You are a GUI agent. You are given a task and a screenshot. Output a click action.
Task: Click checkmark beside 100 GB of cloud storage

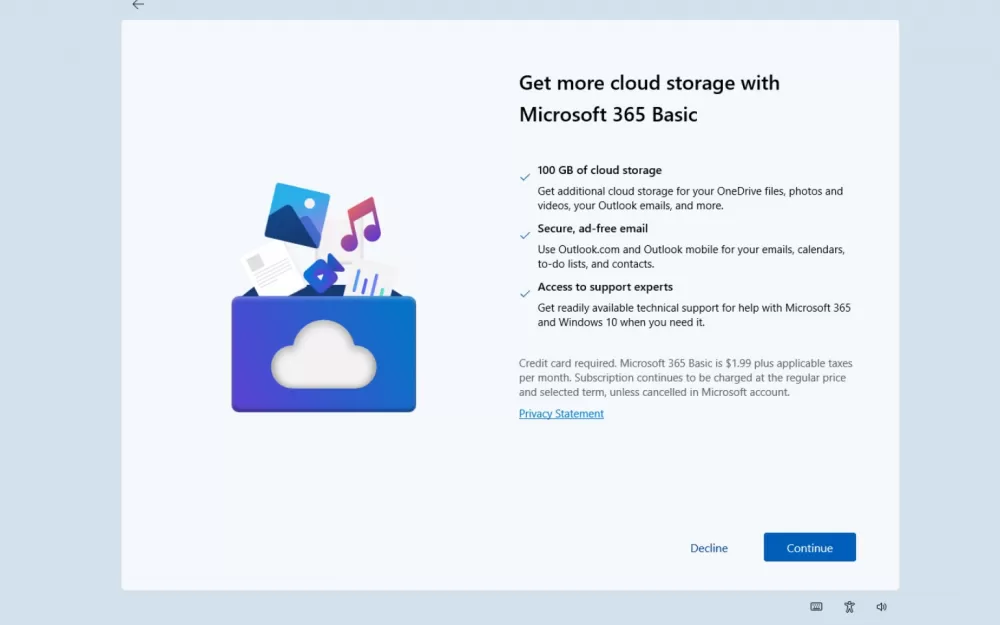point(525,177)
